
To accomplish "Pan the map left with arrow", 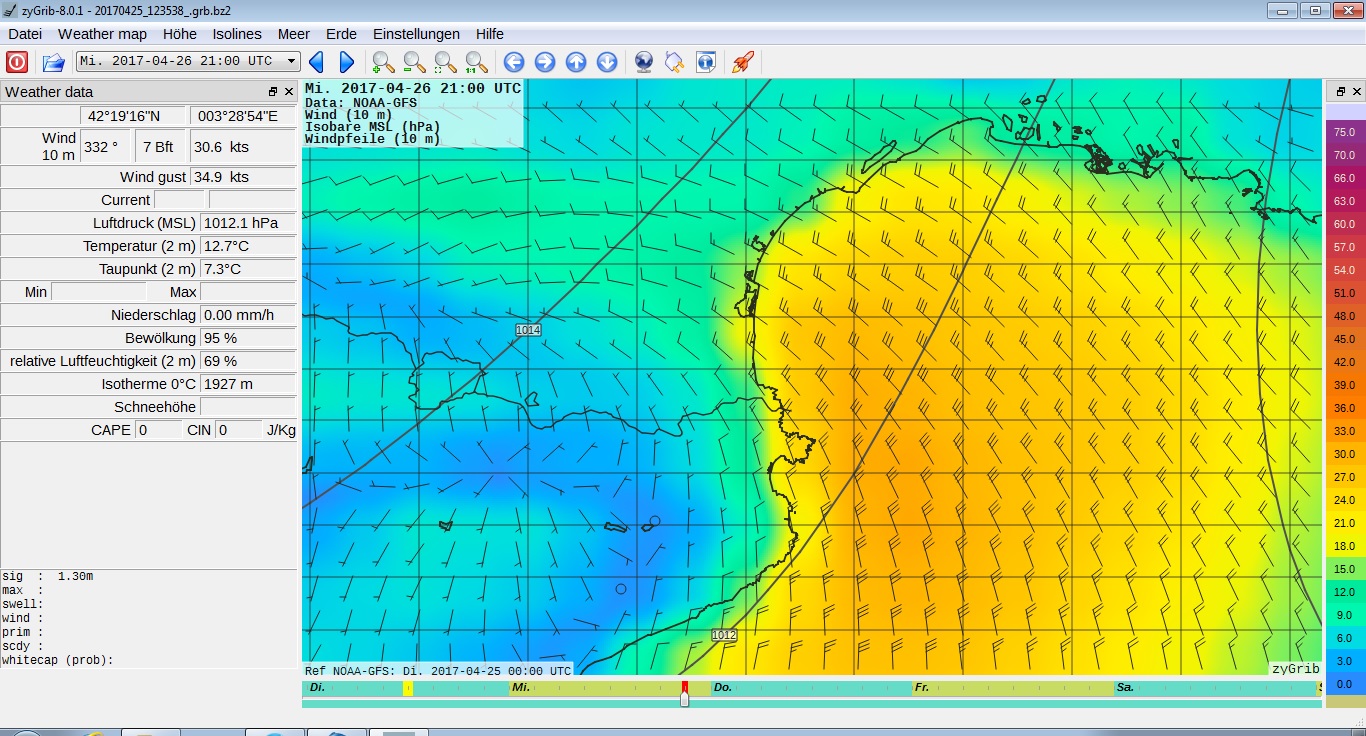I will click(x=514, y=62).
